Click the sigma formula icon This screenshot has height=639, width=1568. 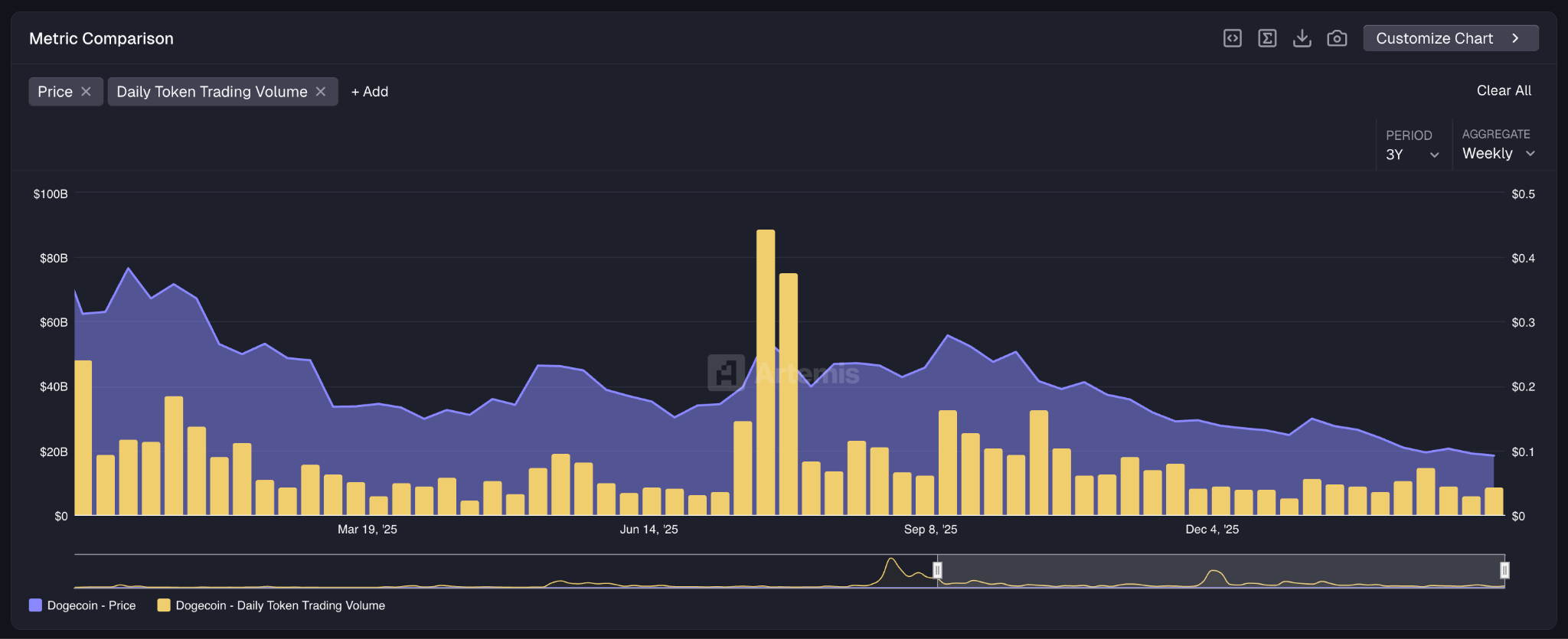click(1267, 38)
